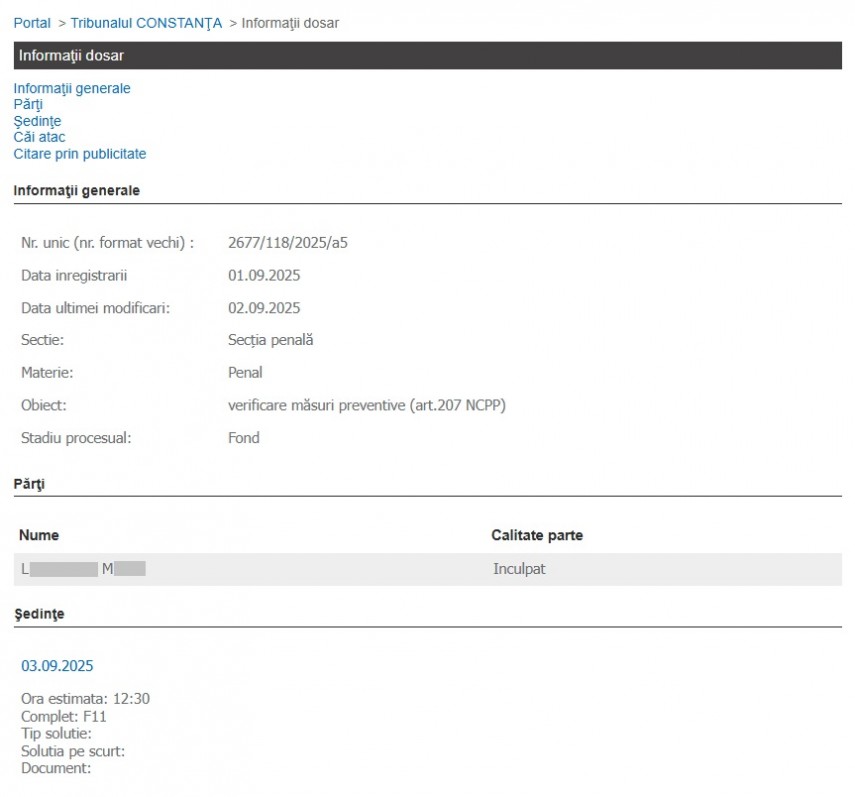The image size is (855, 797).
Task: Click the Complet: F11 line
Action: coord(64,716)
